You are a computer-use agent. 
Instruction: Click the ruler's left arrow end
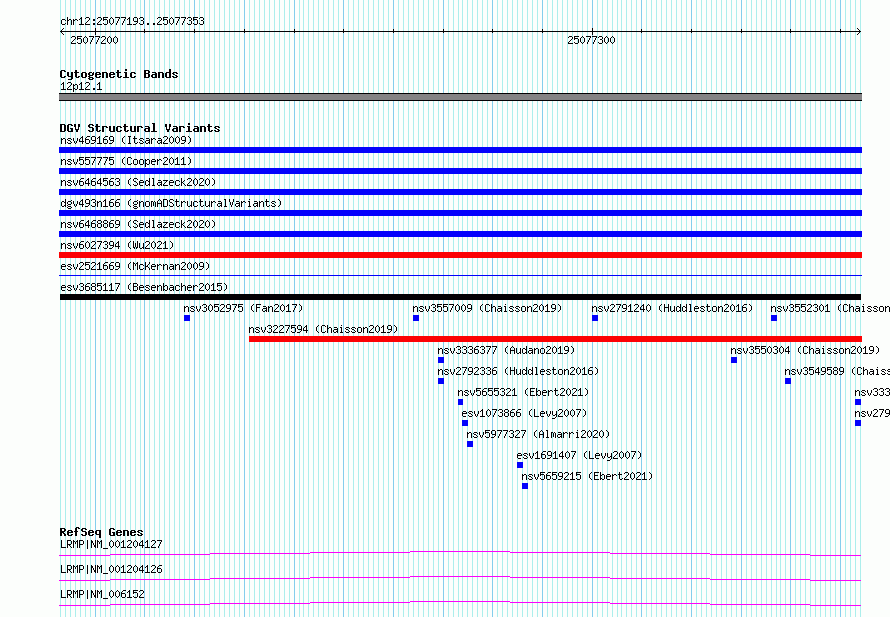pyautogui.click(x=62, y=32)
